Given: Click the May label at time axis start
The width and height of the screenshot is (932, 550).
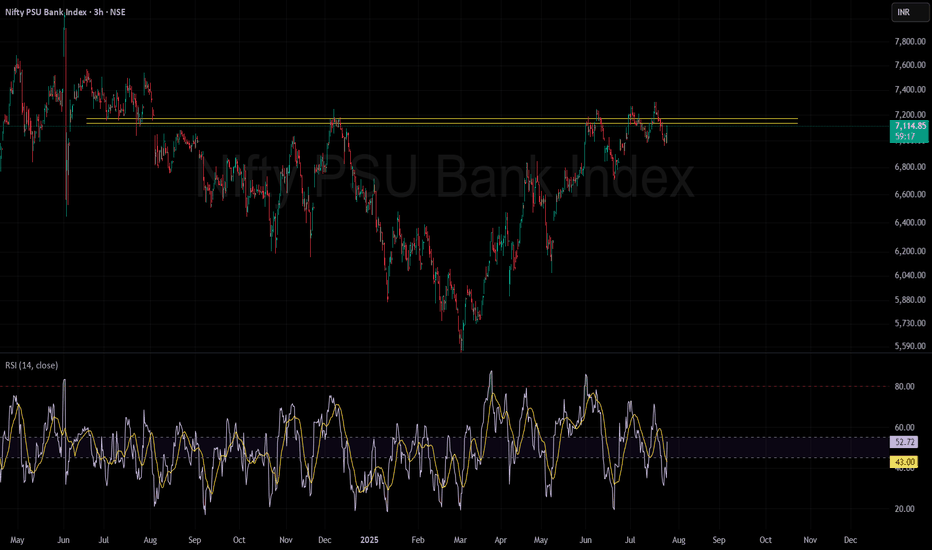Looking at the screenshot, I should (17, 540).
